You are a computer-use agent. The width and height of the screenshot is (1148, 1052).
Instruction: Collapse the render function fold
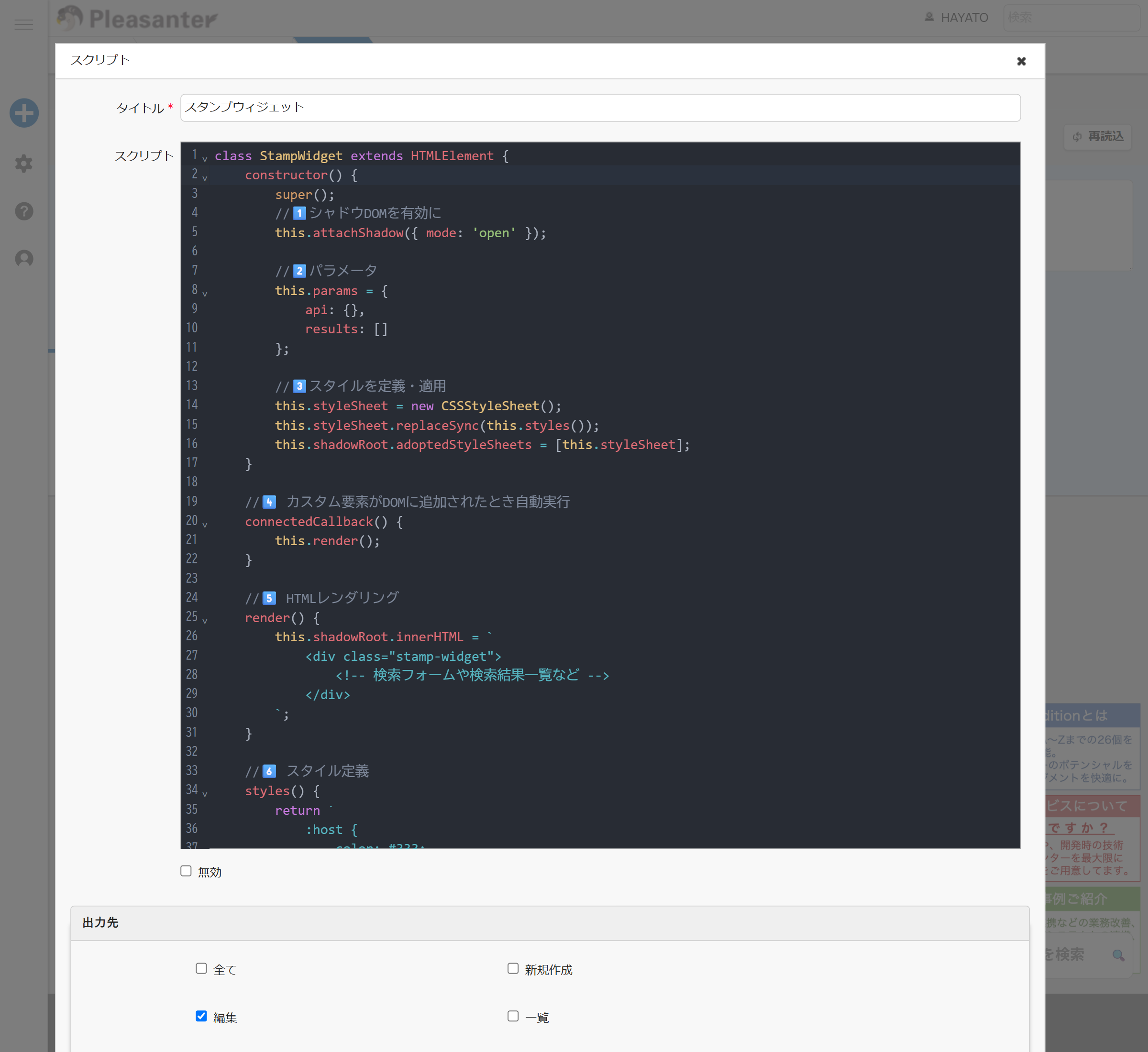tap(205, 621)
